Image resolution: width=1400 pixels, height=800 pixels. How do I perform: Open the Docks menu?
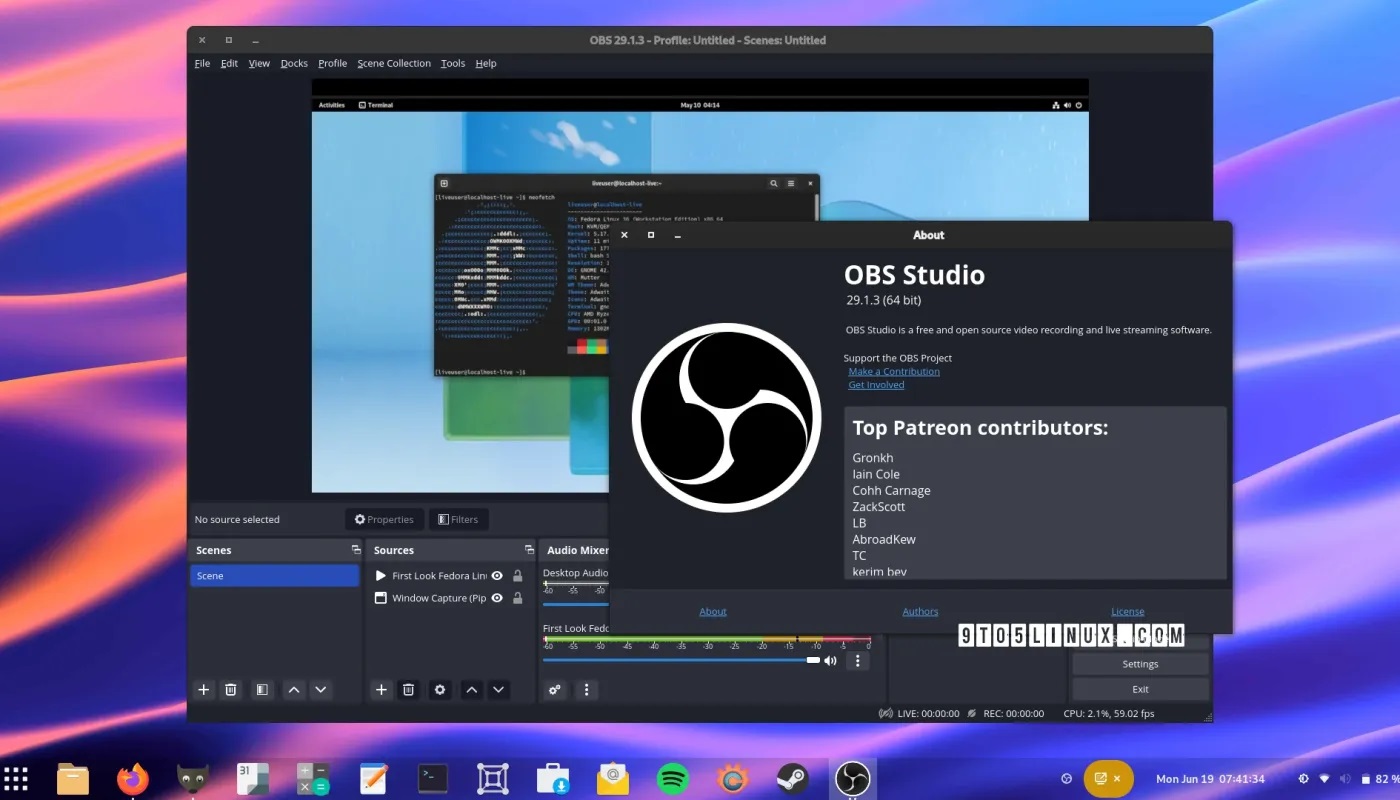tap(294, 63)
